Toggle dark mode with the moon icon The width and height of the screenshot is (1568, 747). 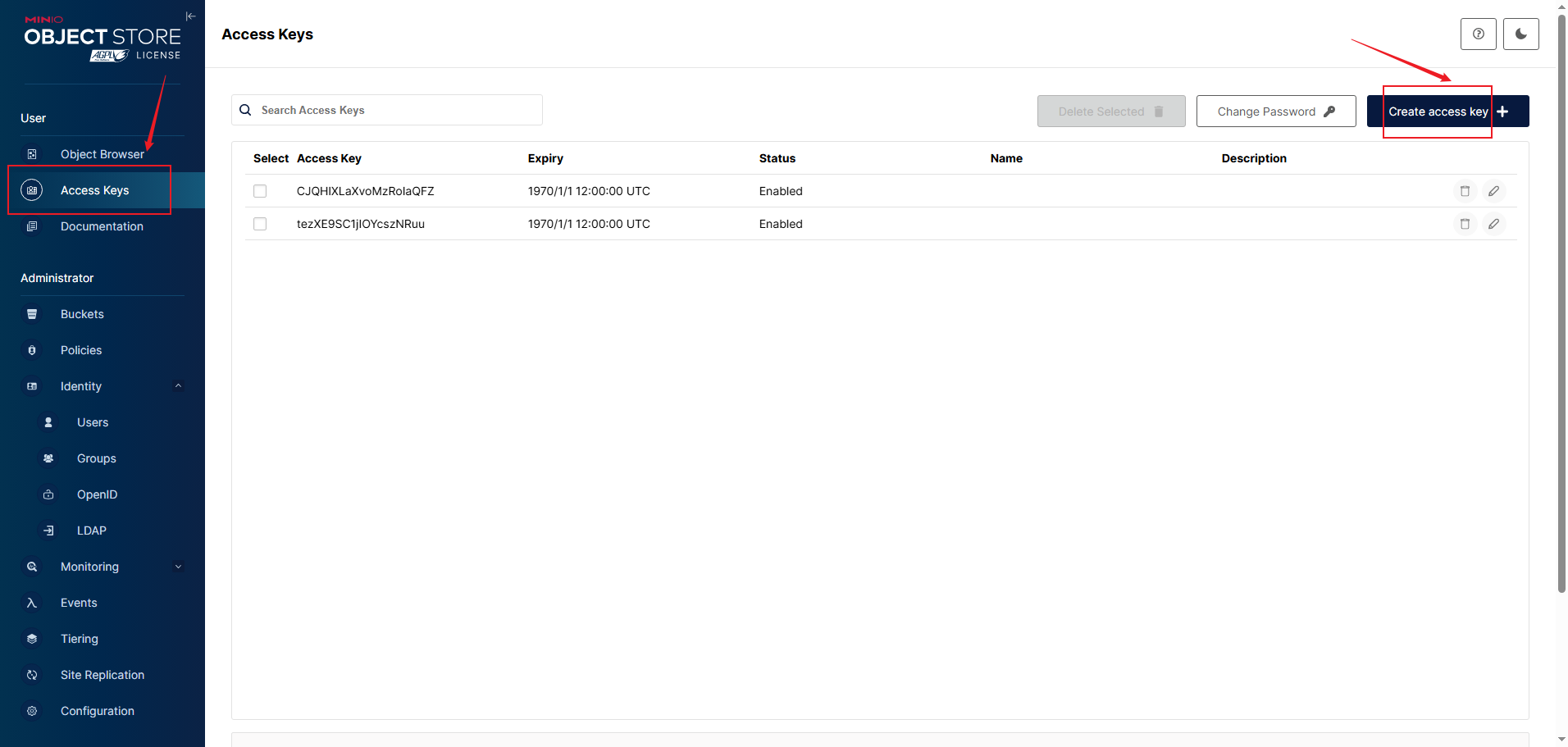coord(1521,34)
